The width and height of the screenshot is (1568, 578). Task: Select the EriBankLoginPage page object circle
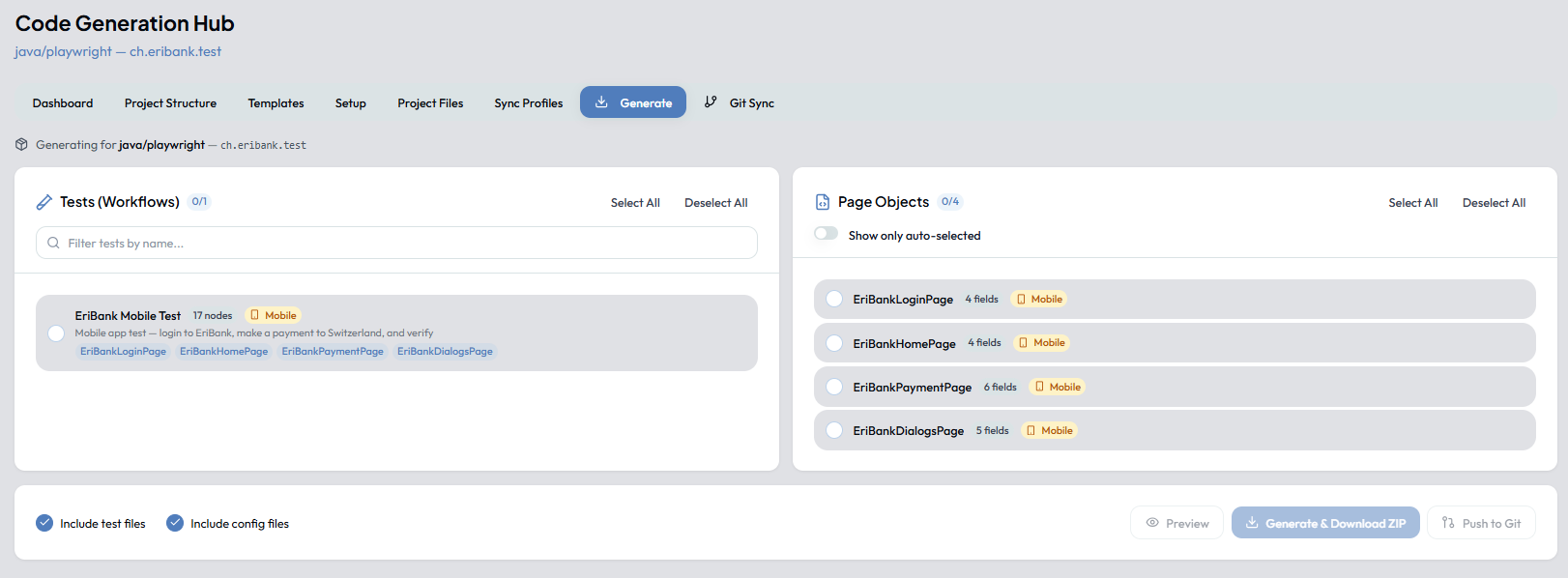[834, 300]
